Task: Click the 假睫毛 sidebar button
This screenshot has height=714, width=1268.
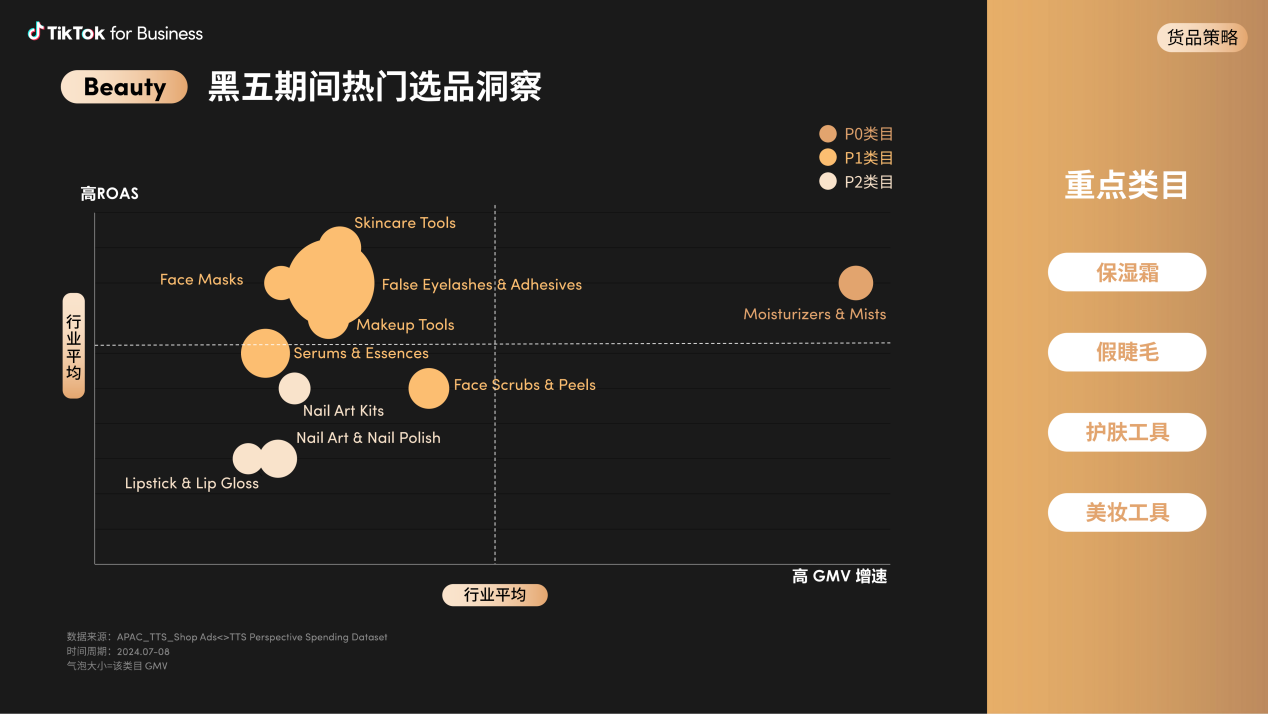Action: (x=1126, y=352)
